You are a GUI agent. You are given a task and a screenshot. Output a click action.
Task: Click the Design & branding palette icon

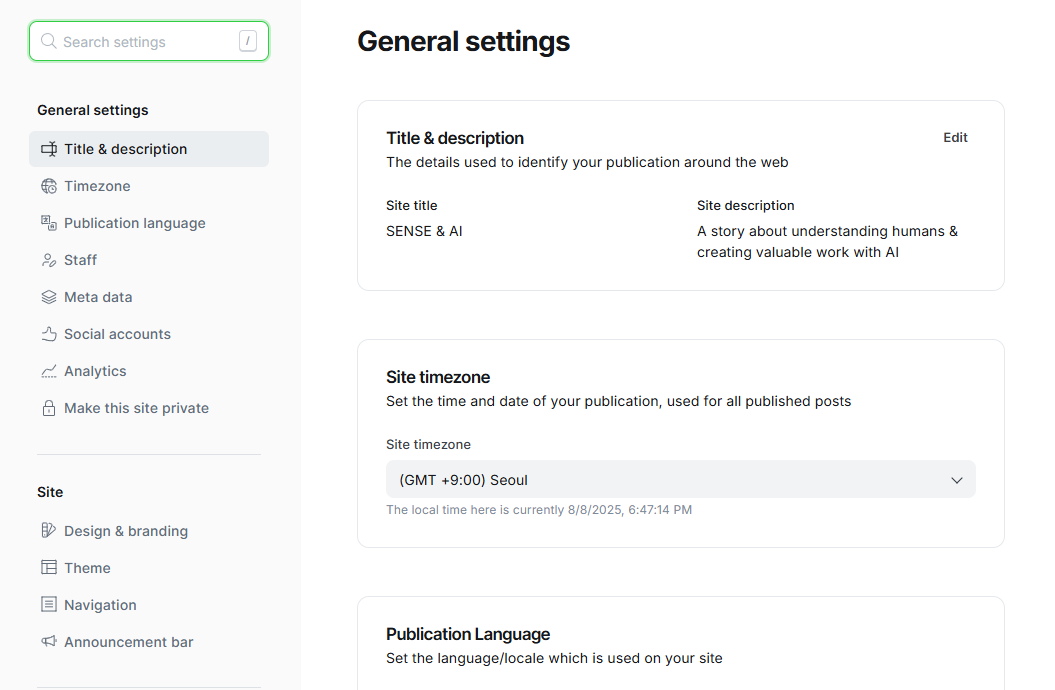[x=48, y=531]
